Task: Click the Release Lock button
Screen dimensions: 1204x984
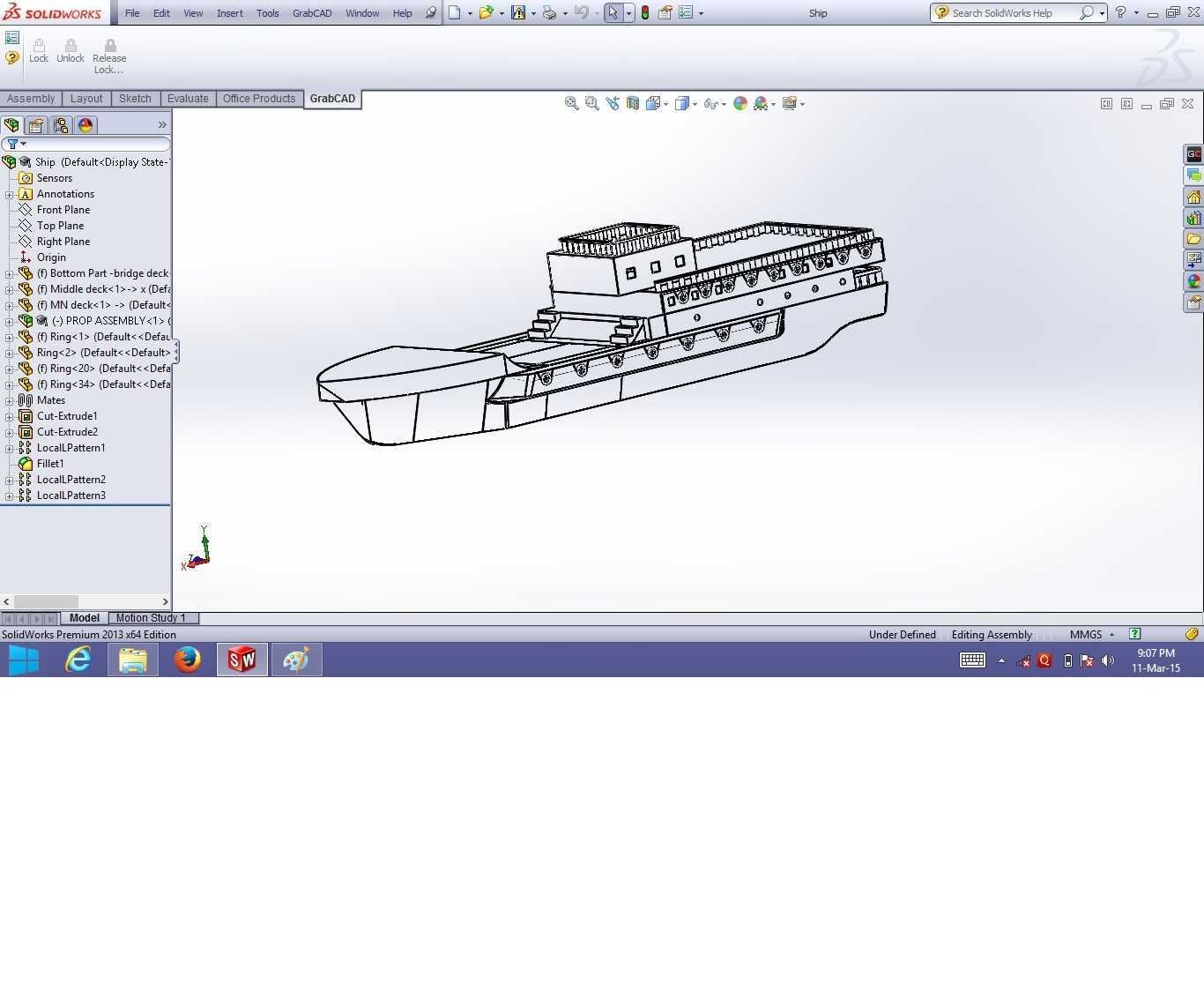Action: 109,56
